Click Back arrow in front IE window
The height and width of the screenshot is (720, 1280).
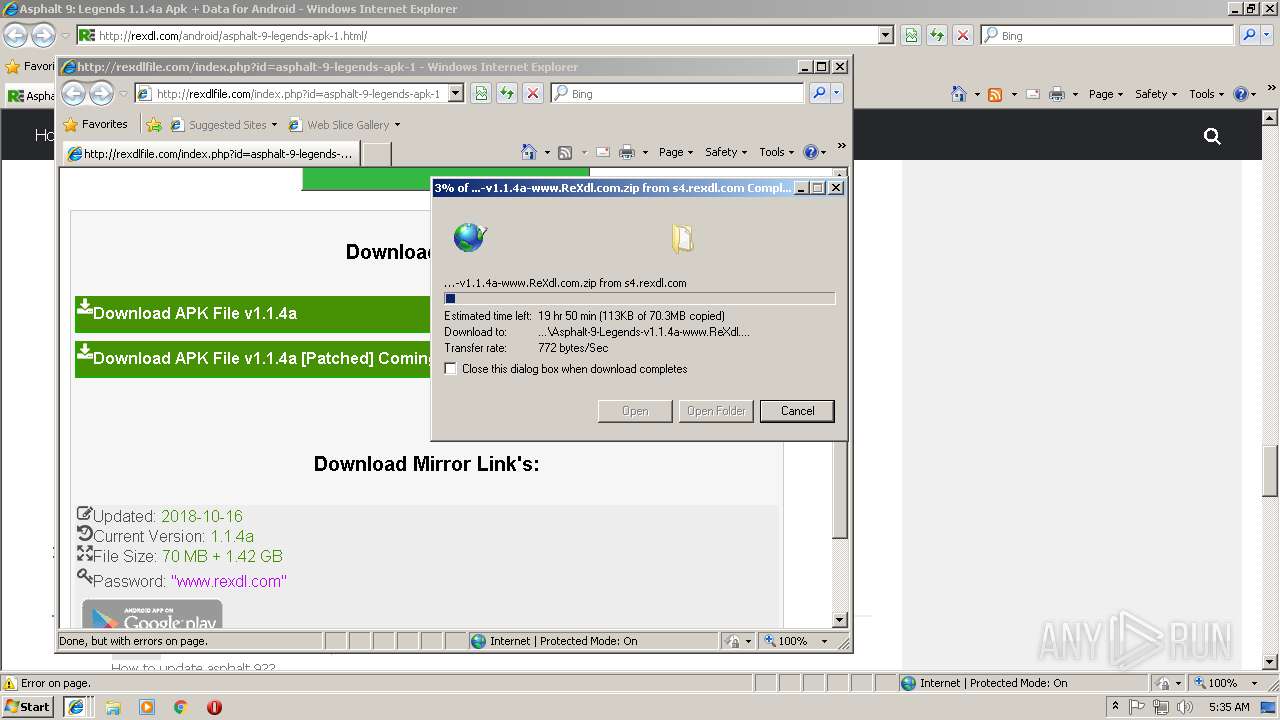click(x=74, y=94)
